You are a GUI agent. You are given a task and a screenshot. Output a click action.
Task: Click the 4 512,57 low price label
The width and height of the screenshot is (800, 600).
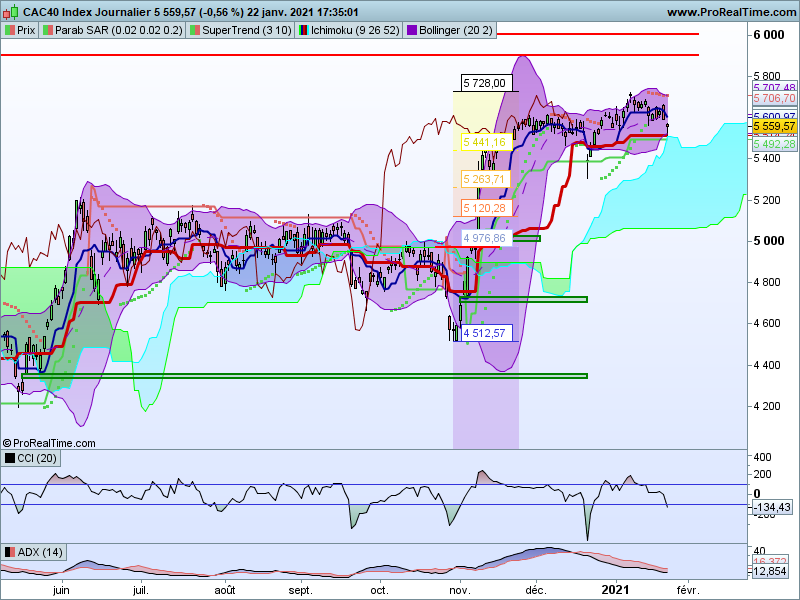485,333
